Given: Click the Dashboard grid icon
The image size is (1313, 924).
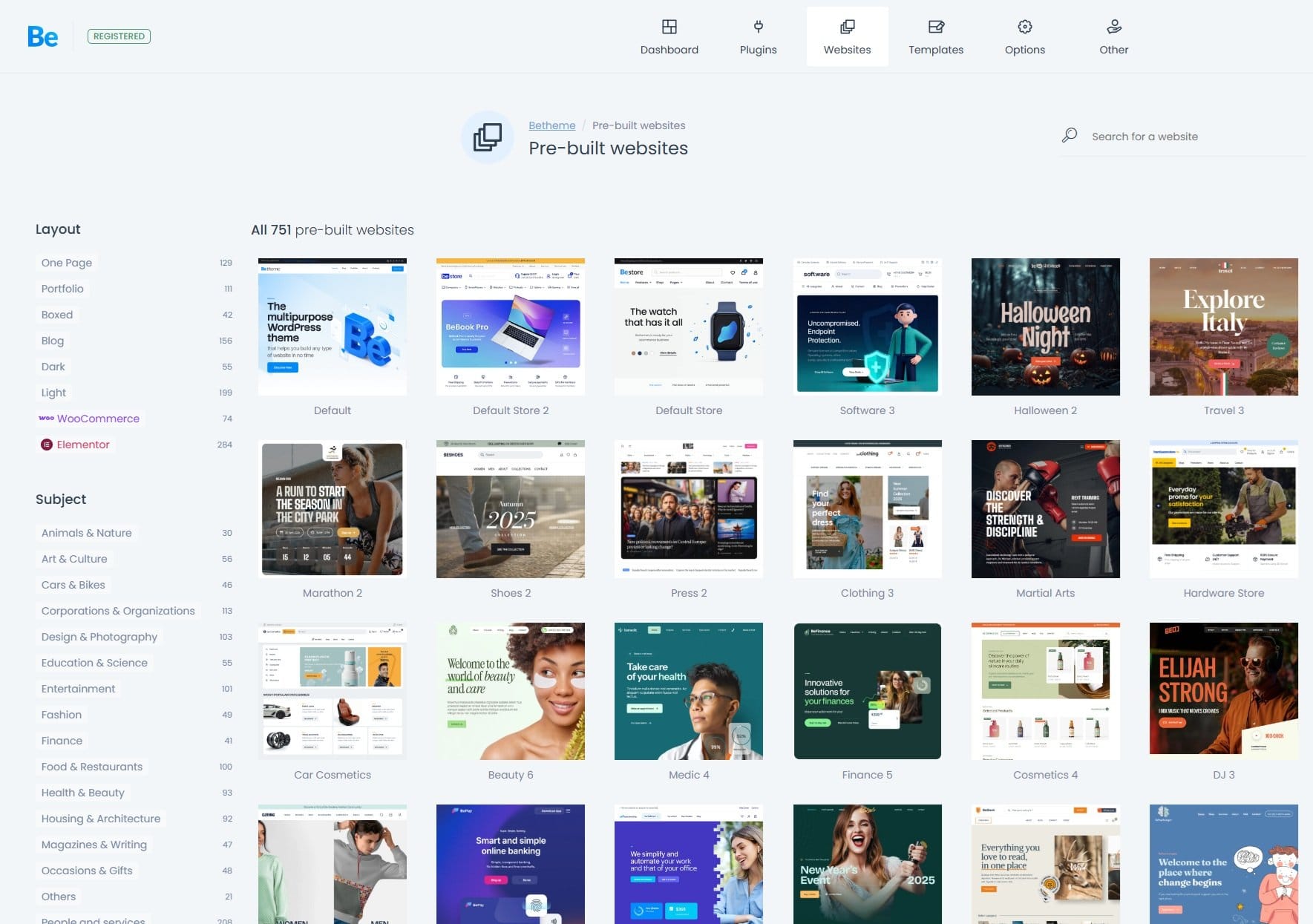Looking at the screenshot, I should tap(669, 27).
